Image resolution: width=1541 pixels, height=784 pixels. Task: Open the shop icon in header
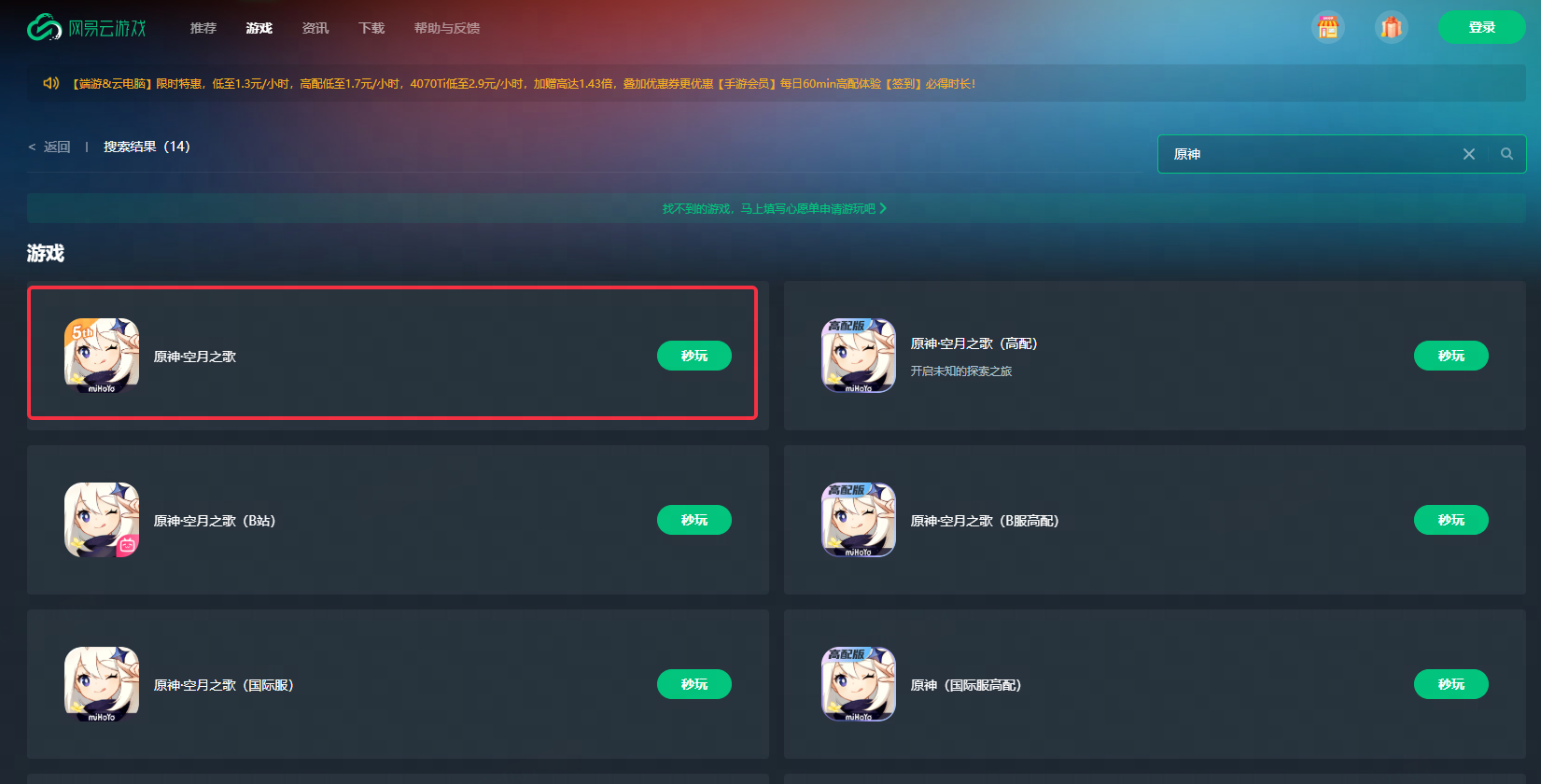(x=1327, y=27)
